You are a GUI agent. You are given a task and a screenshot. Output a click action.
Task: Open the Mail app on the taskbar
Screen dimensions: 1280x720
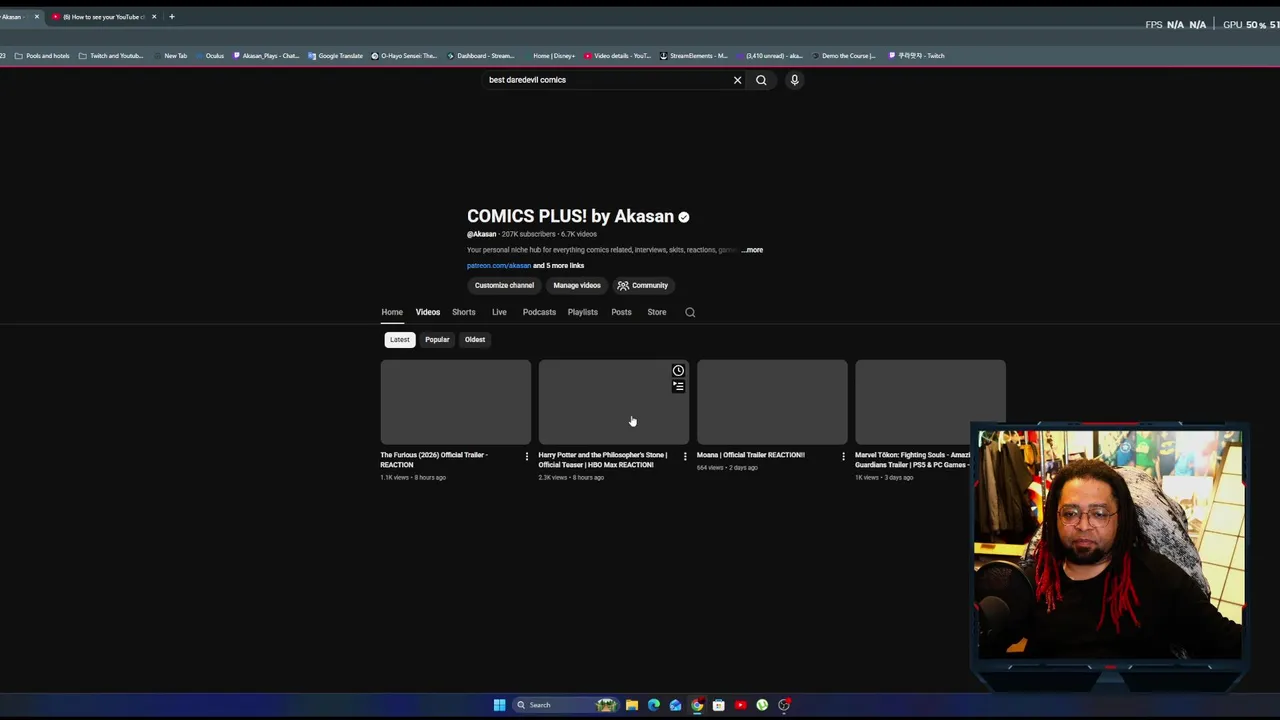tap(675, 705)
